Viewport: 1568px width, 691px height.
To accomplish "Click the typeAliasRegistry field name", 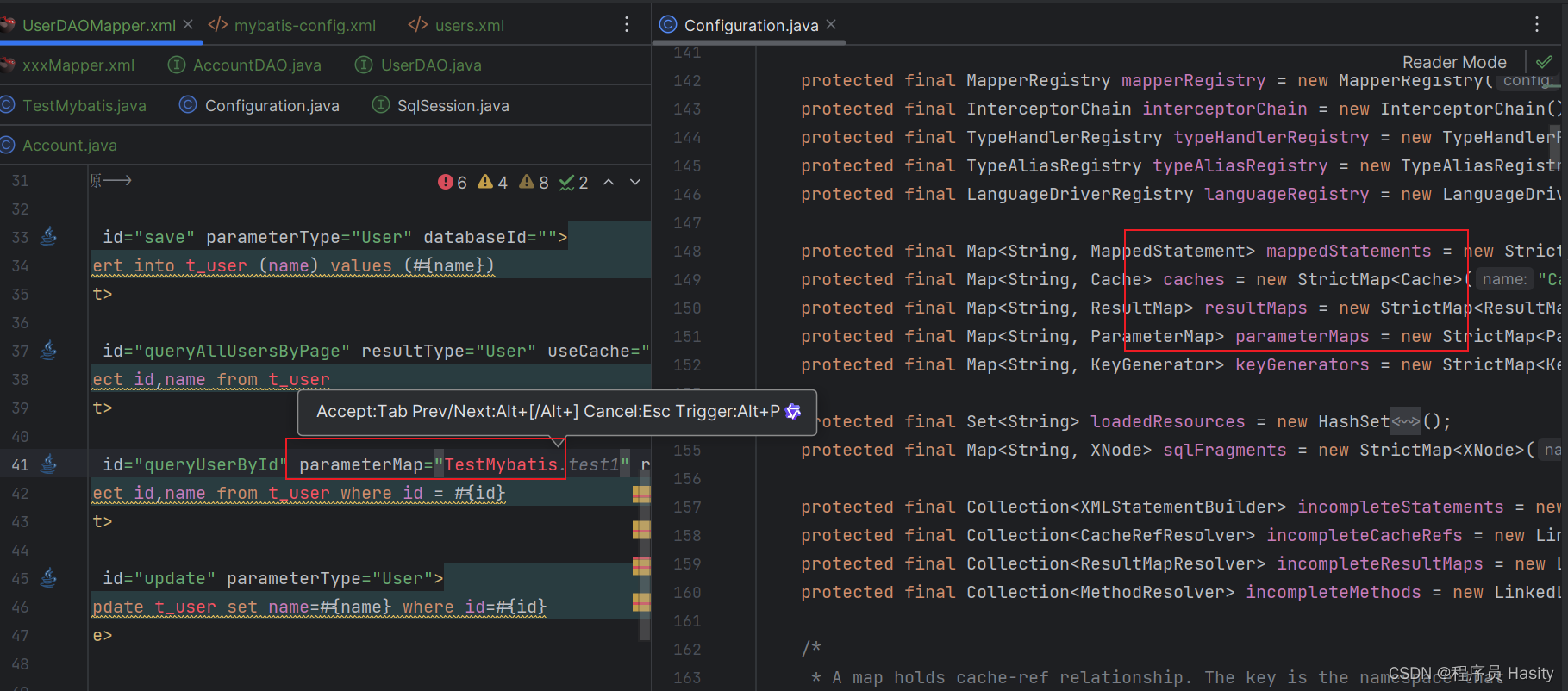I will pos(1240,166).
